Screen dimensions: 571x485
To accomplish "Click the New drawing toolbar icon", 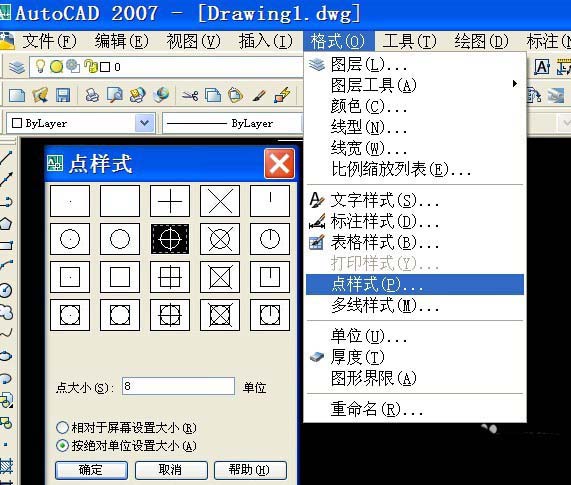I will tap(17, 95).
